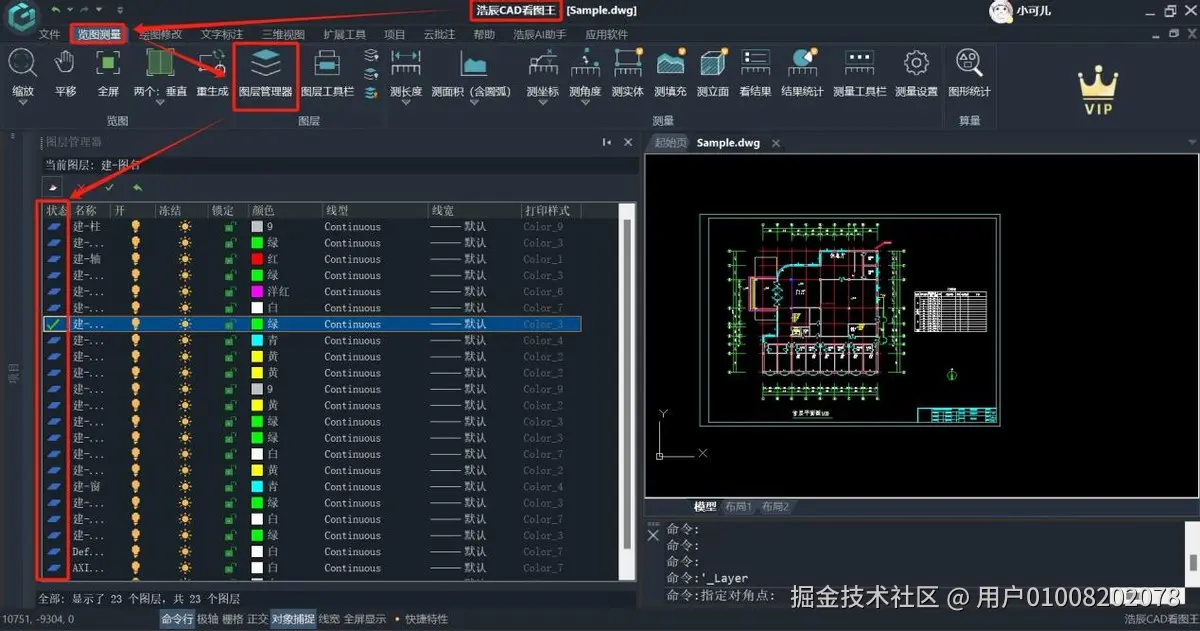This screenshot has height=631, width=1200.
Task: Toggle the light bulb on the 建-轴 layer
Action: pos(135,259)
